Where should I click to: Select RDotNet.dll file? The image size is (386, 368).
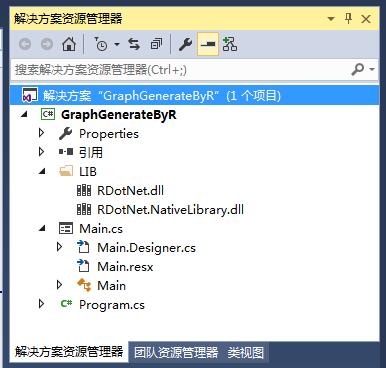click(130, 191)
